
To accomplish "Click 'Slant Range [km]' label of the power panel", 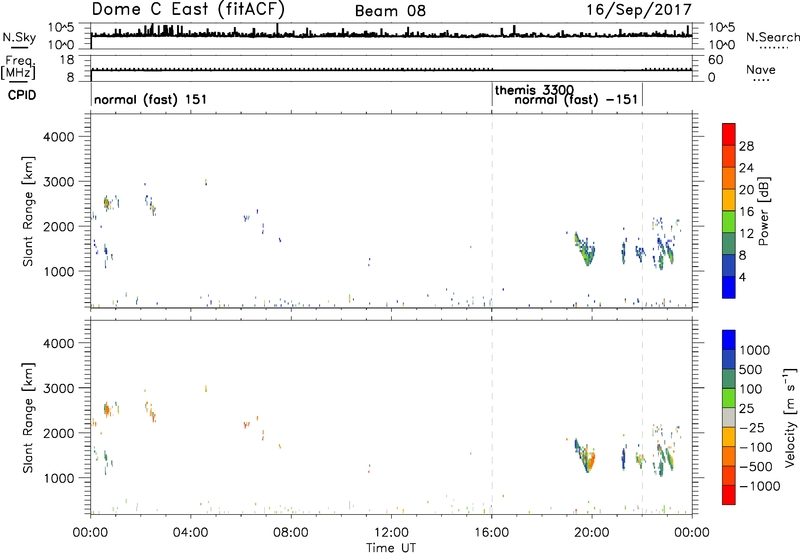I will coord(28,211).
